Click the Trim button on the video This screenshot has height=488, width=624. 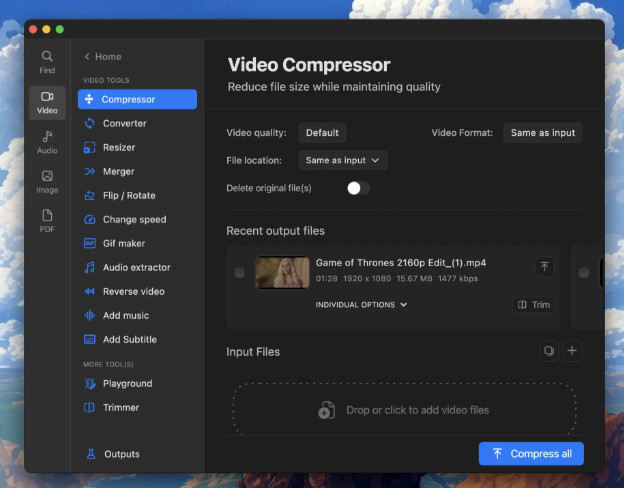[x=534, y=305]
